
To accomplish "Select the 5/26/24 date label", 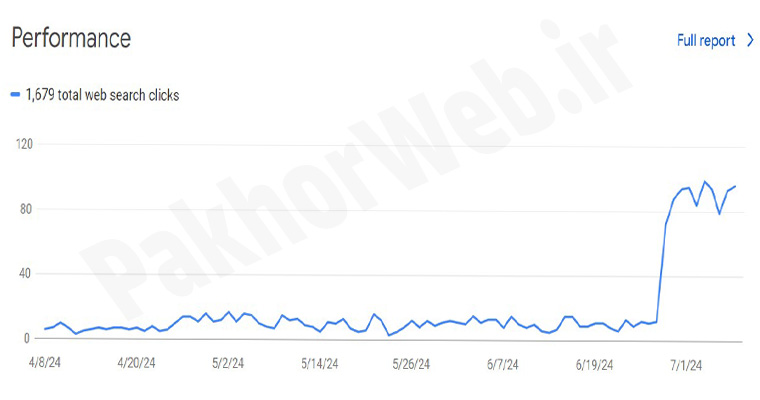I will (410, 364).
